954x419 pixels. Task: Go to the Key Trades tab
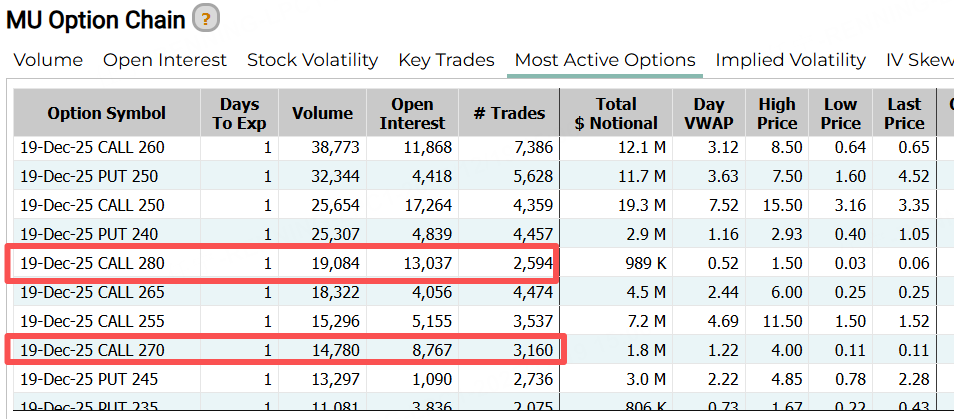[x=446, y=60]
